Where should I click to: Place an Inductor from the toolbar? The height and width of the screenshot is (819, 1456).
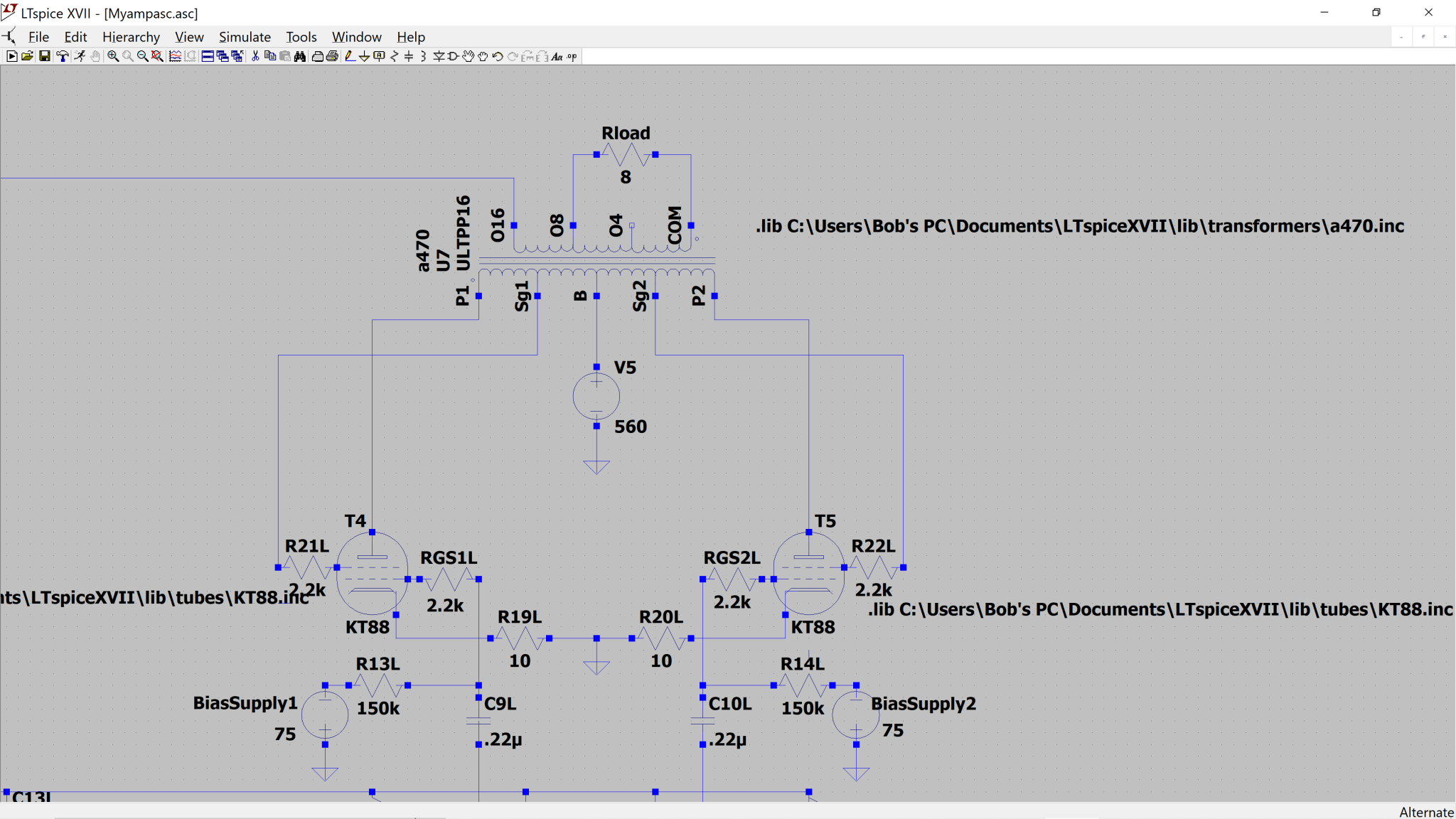pos(423,56)
